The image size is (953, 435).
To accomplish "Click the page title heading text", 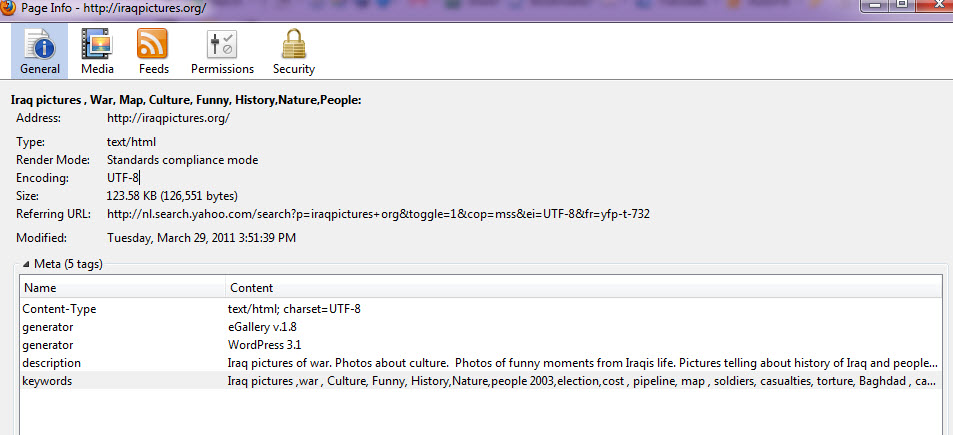I will pyautogui.click(x=186, y=100).
